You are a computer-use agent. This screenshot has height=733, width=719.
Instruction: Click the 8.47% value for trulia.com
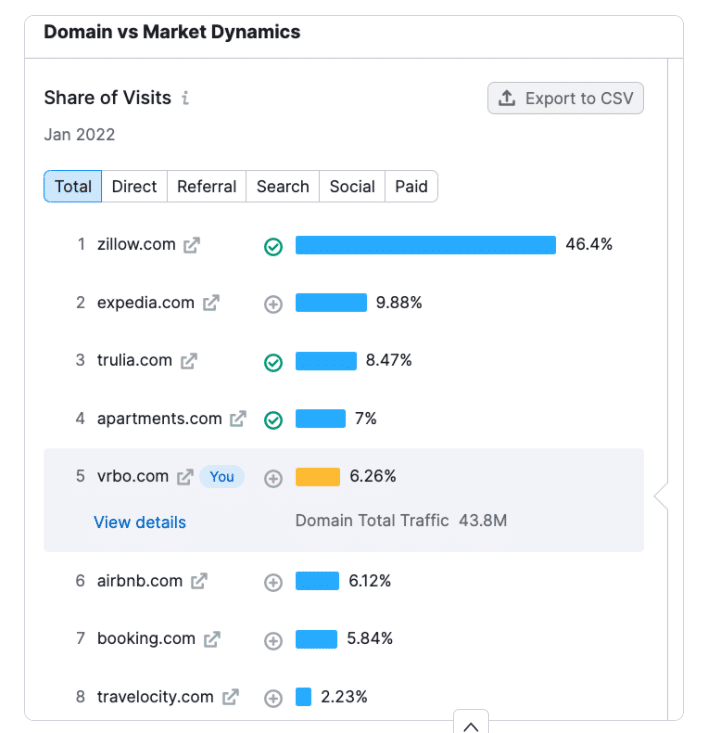(389, 360)
